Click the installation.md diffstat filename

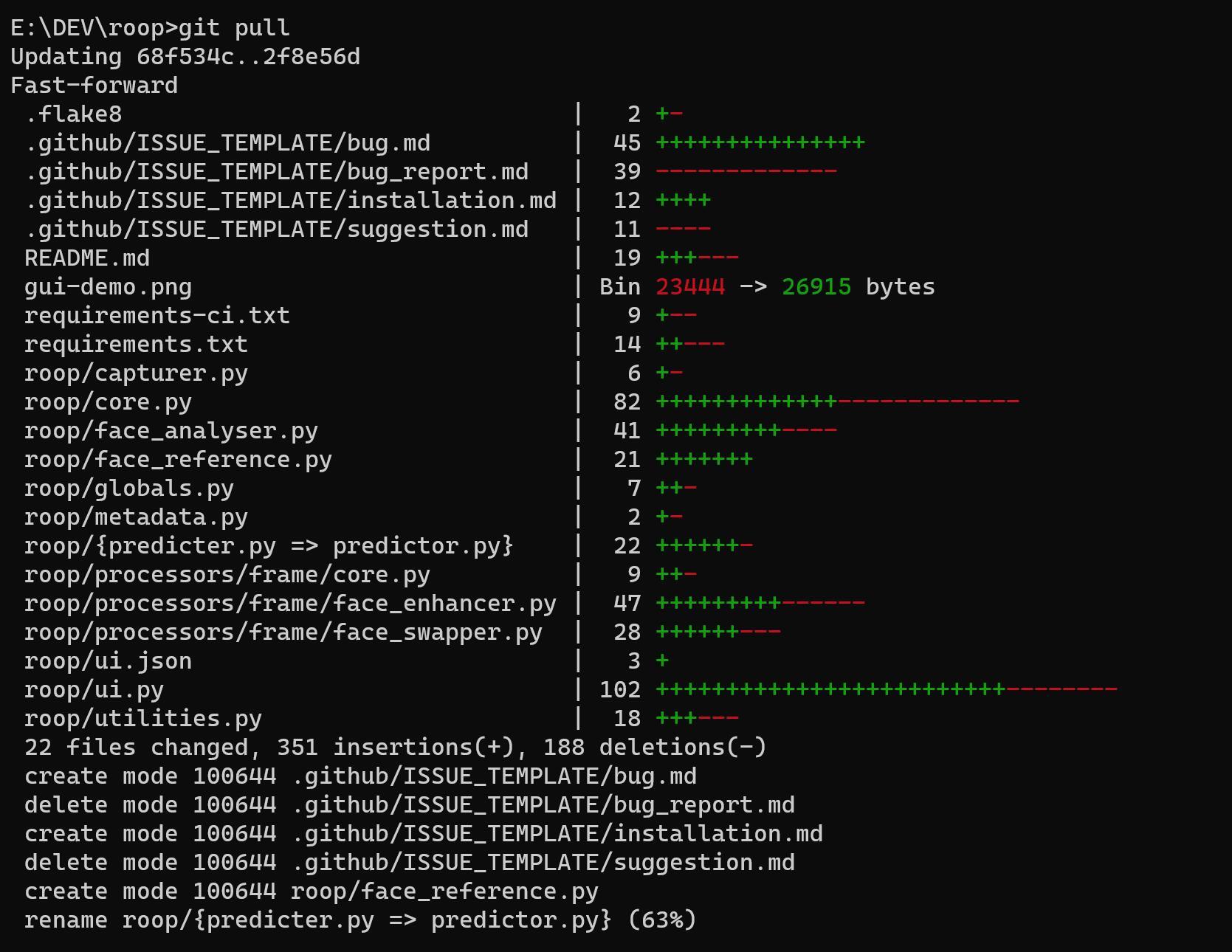(290, 201)
